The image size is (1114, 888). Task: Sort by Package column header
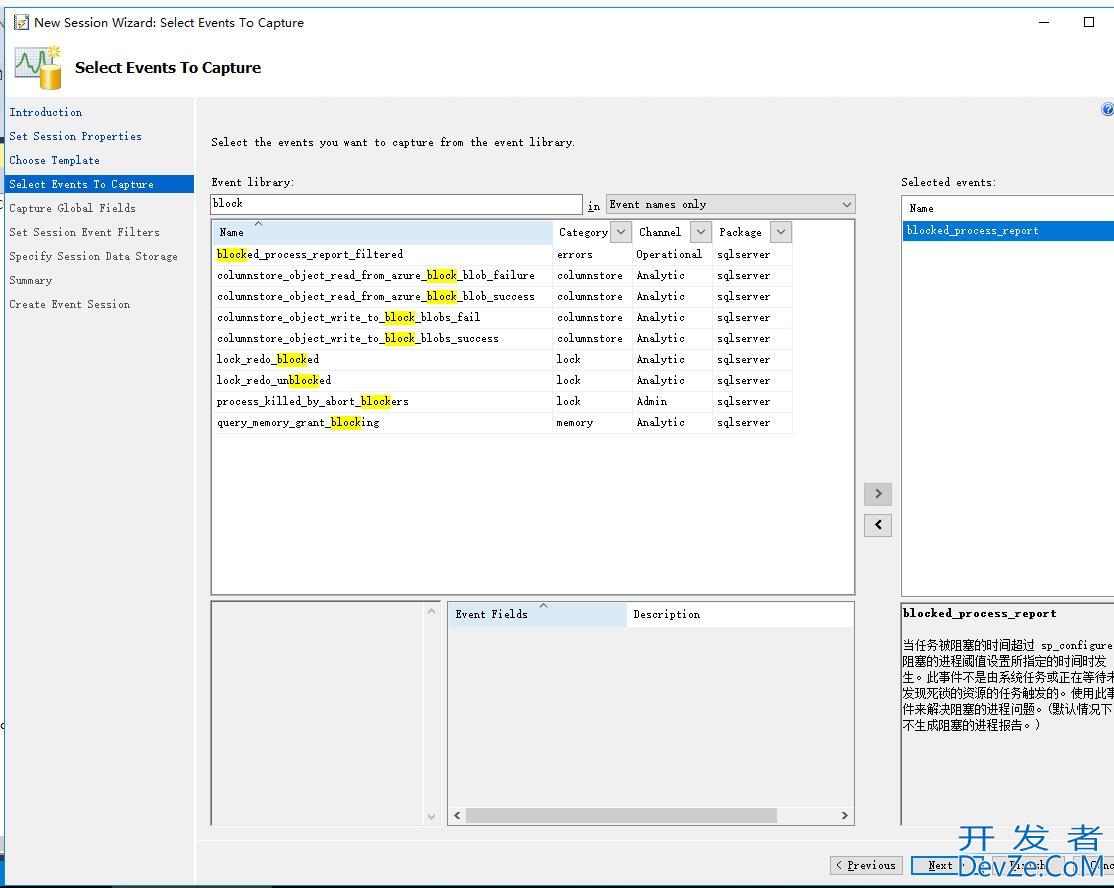(x=740, y=232)
